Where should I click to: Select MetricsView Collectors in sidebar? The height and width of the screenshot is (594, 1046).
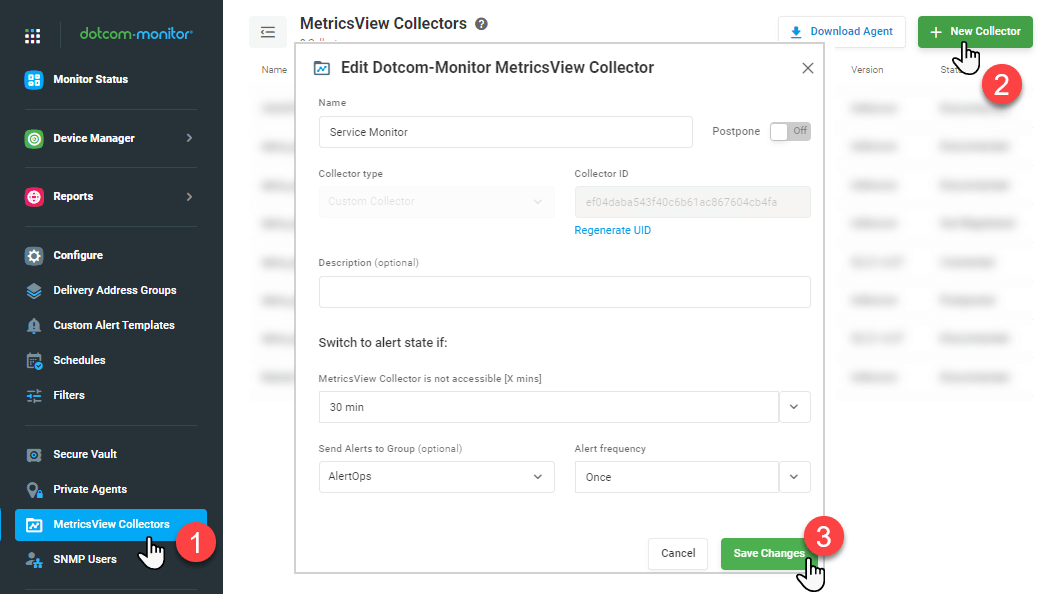pyautogui.click(x=111, y=525)
